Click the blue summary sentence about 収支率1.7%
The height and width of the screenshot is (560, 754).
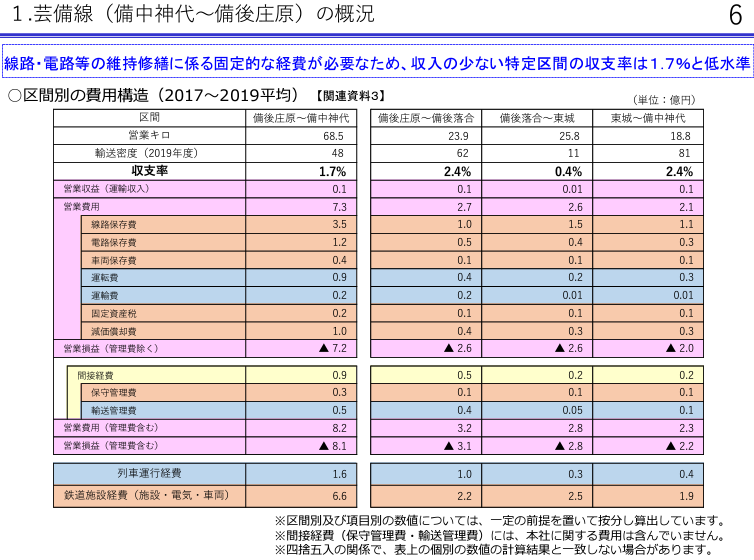pyautogui.click(x=377, y=63)
